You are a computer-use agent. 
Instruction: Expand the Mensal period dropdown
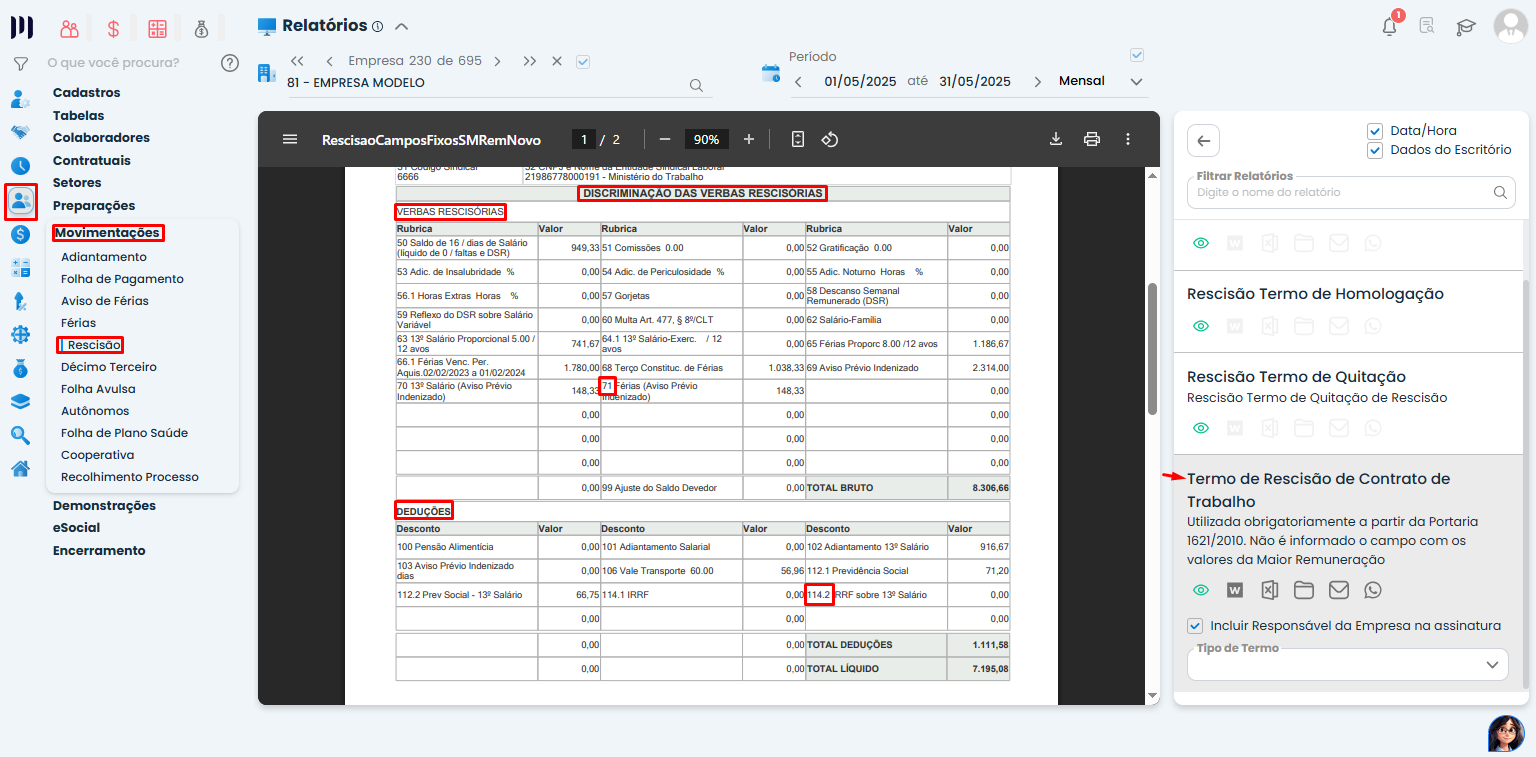pyautogui.click(x=1136, y=81)
